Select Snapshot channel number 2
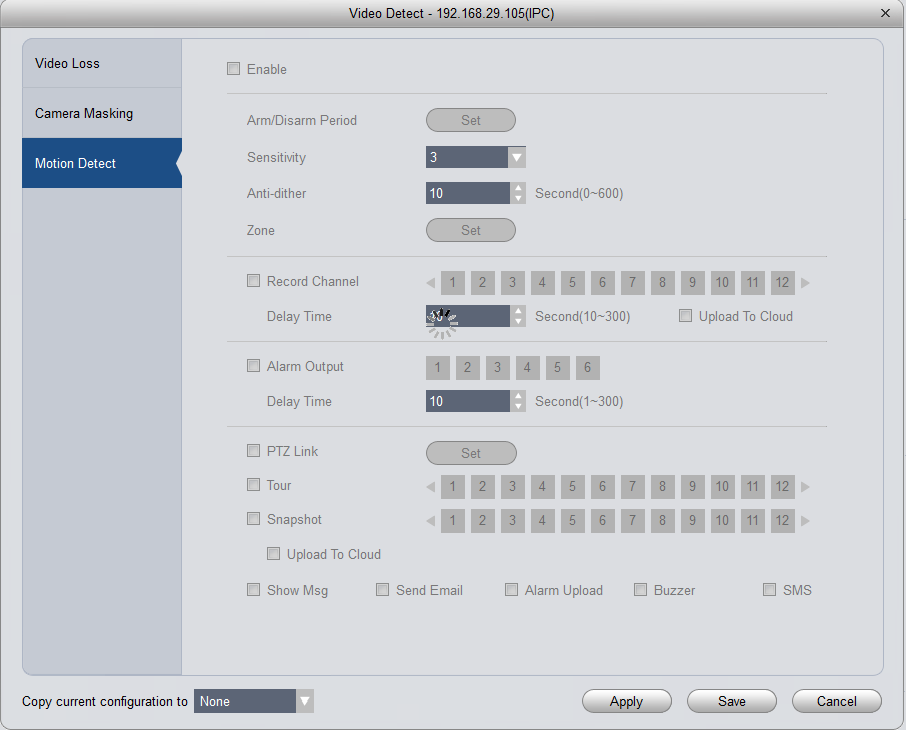Screen dimensions: 906x730 pyautogui.click(x=482, y=521)
